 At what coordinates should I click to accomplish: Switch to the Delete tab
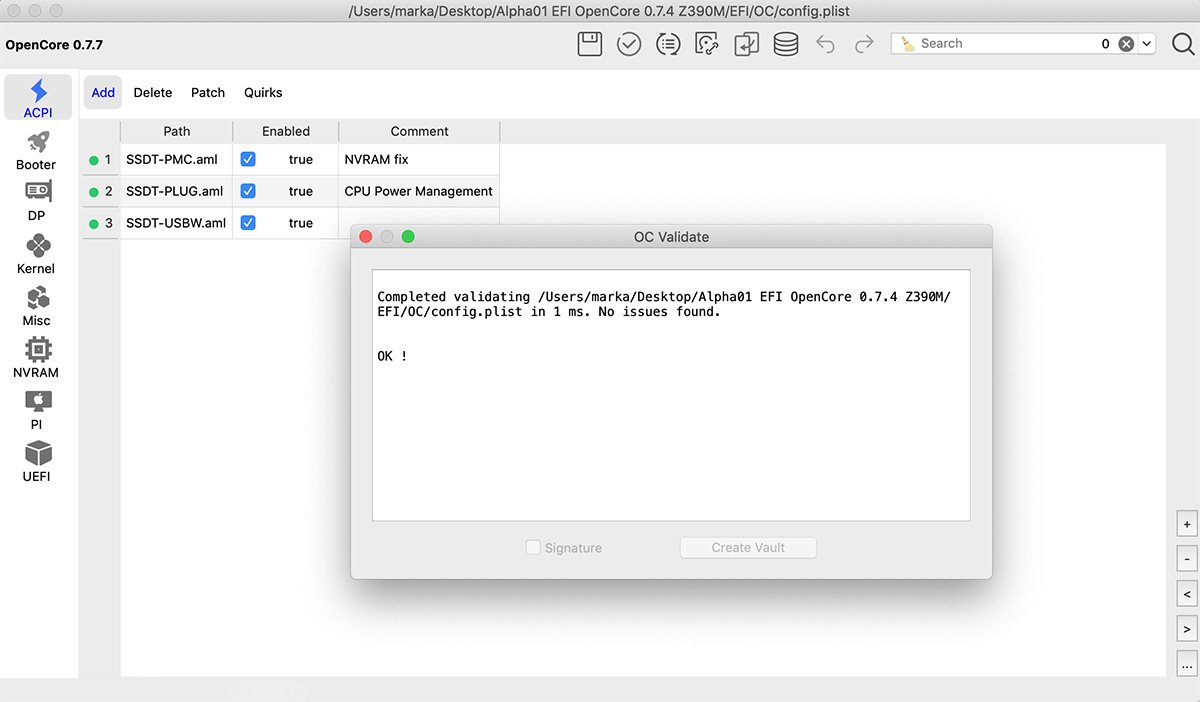pos(153,92)
